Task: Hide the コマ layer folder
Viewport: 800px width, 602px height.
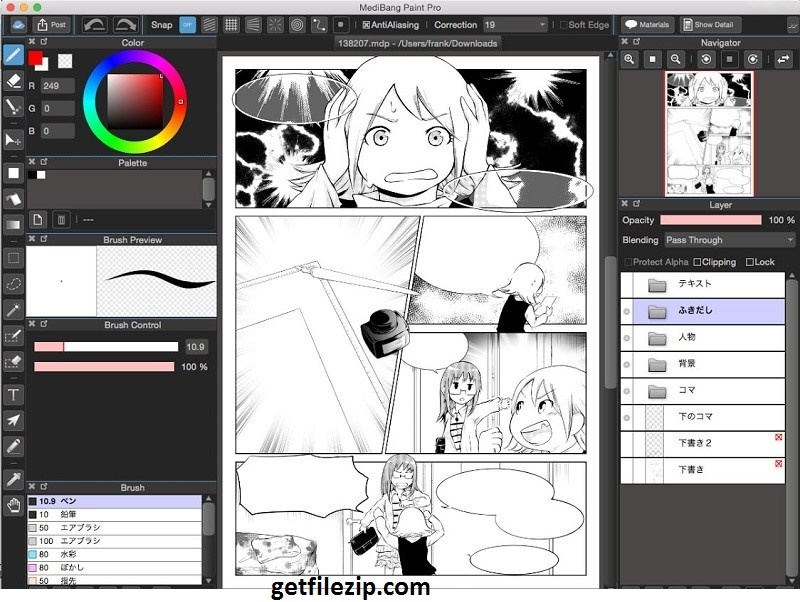Action: click(x=627, y=391)
